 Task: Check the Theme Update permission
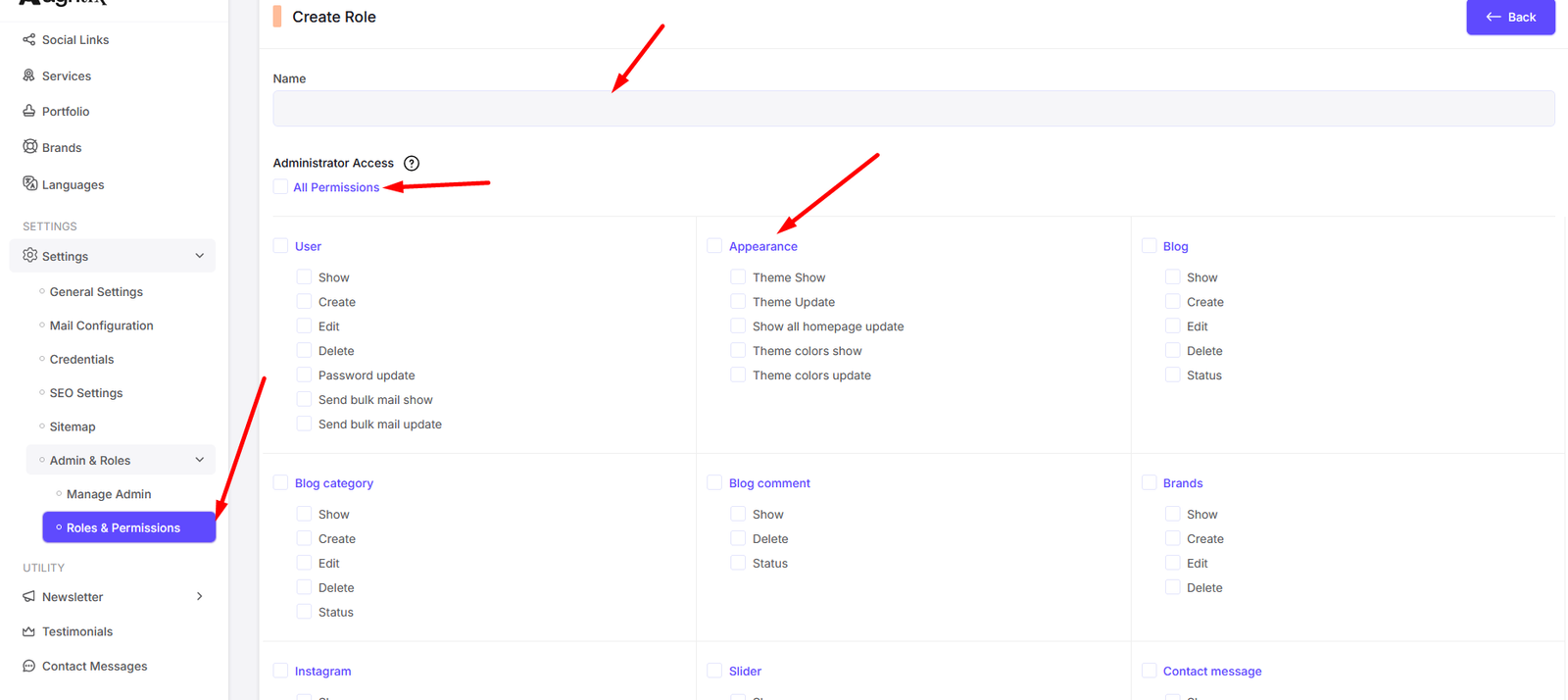point(738,302)
